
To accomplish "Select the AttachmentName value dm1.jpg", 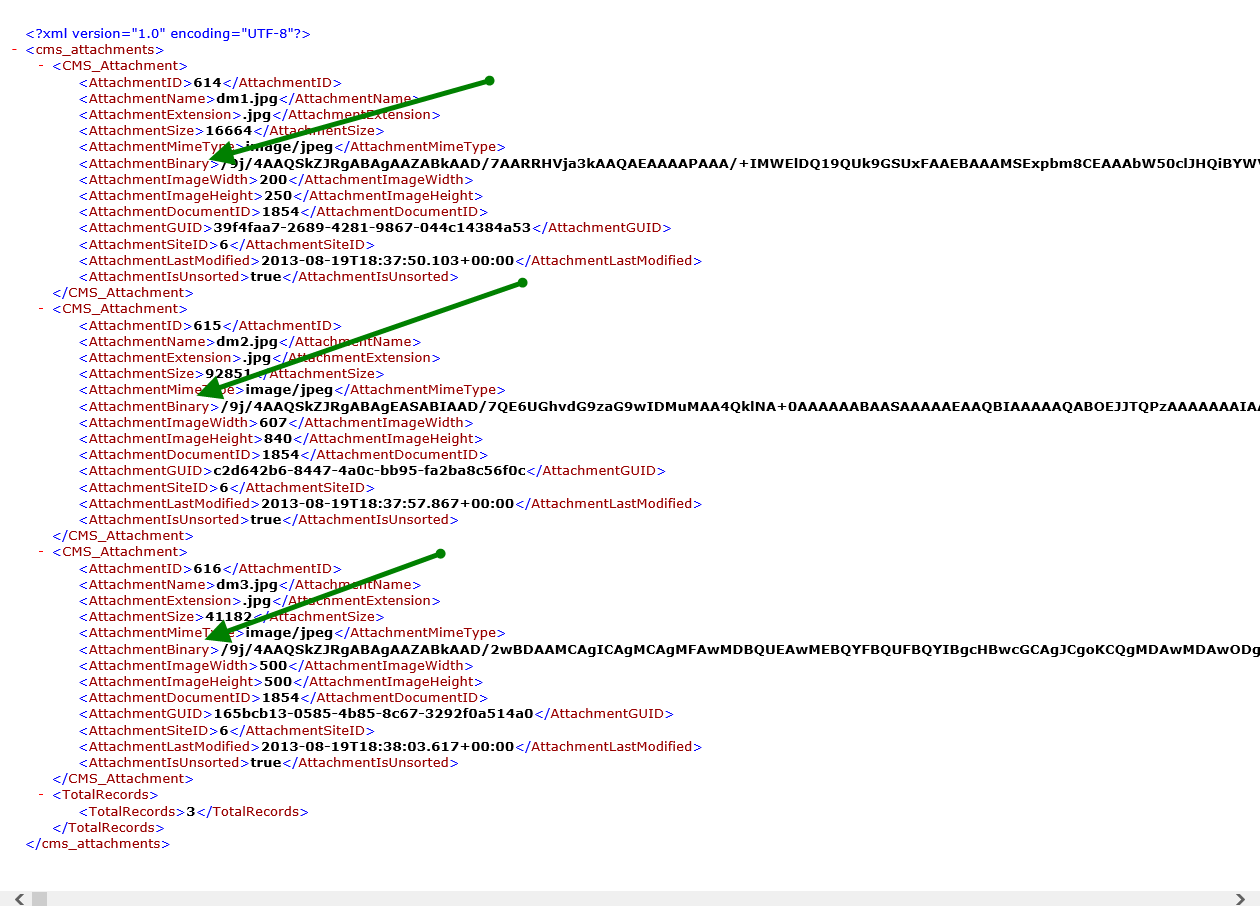I will click(247, 98).
